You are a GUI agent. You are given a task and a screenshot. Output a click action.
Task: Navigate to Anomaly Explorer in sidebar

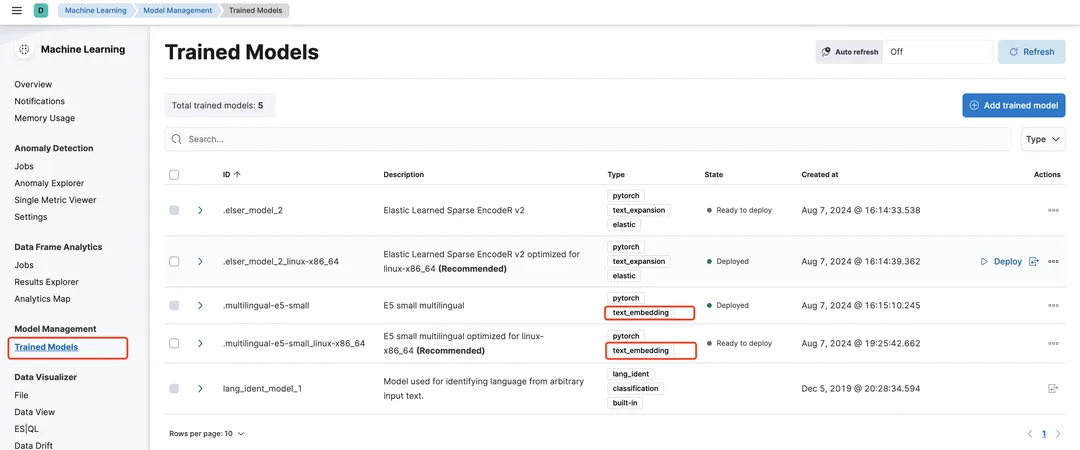tap(49, 183)
